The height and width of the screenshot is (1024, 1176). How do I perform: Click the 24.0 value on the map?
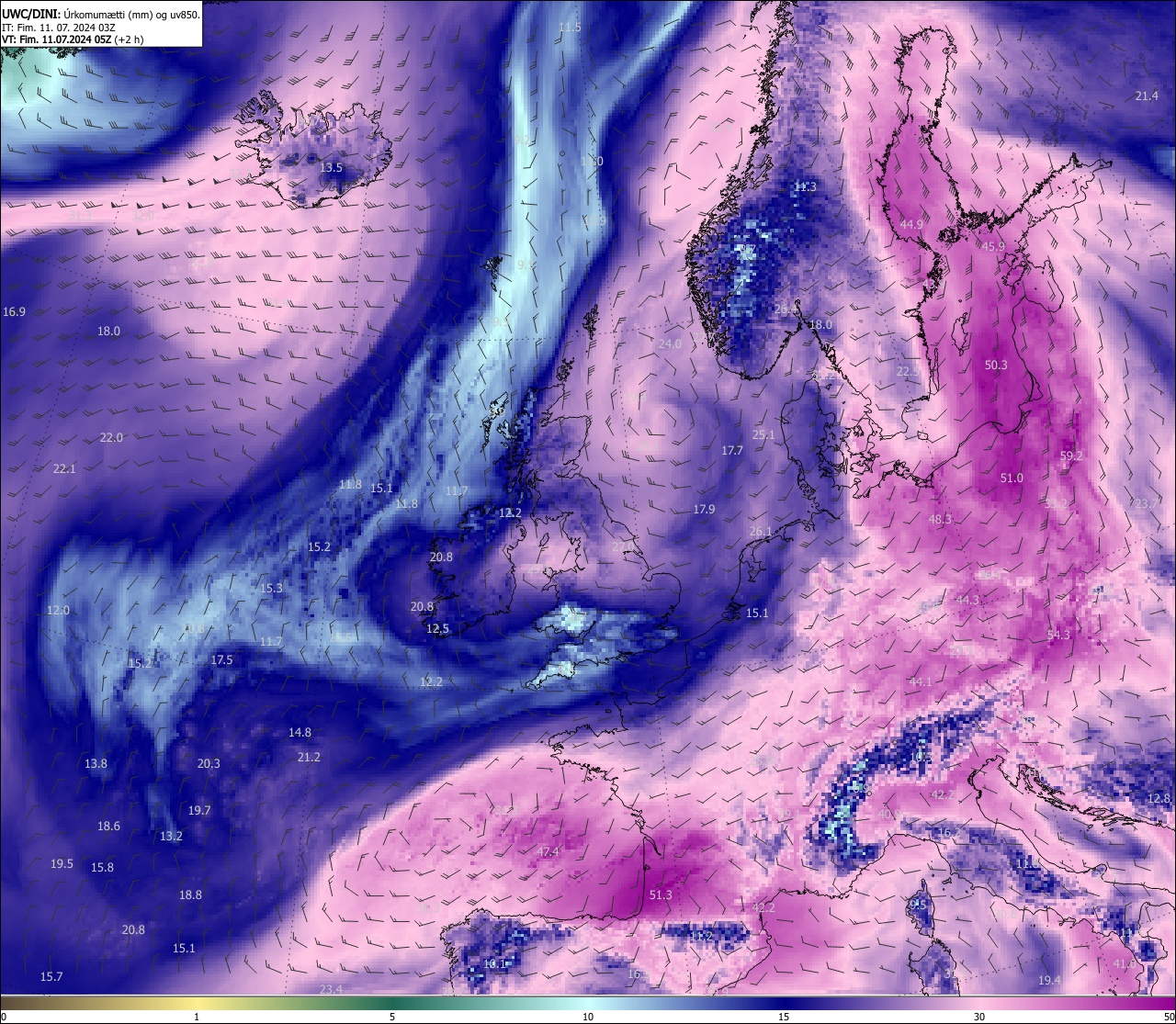[671, 344]
